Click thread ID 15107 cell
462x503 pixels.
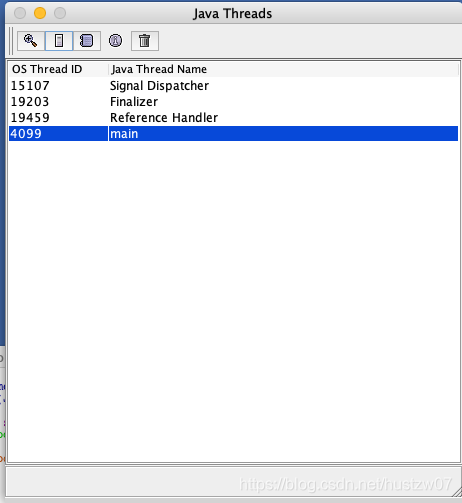58,86
